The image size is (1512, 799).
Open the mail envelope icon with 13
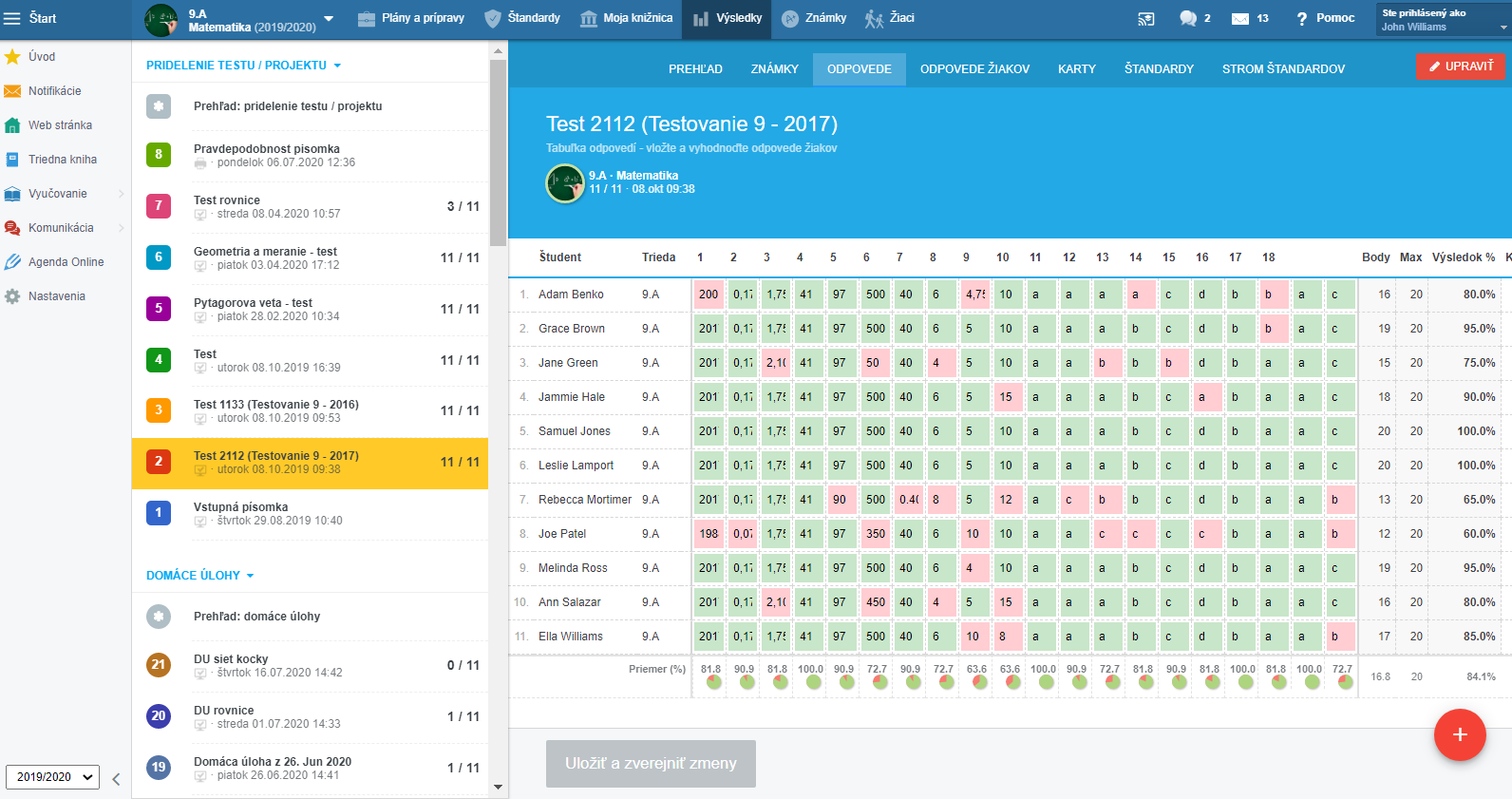1240,18
